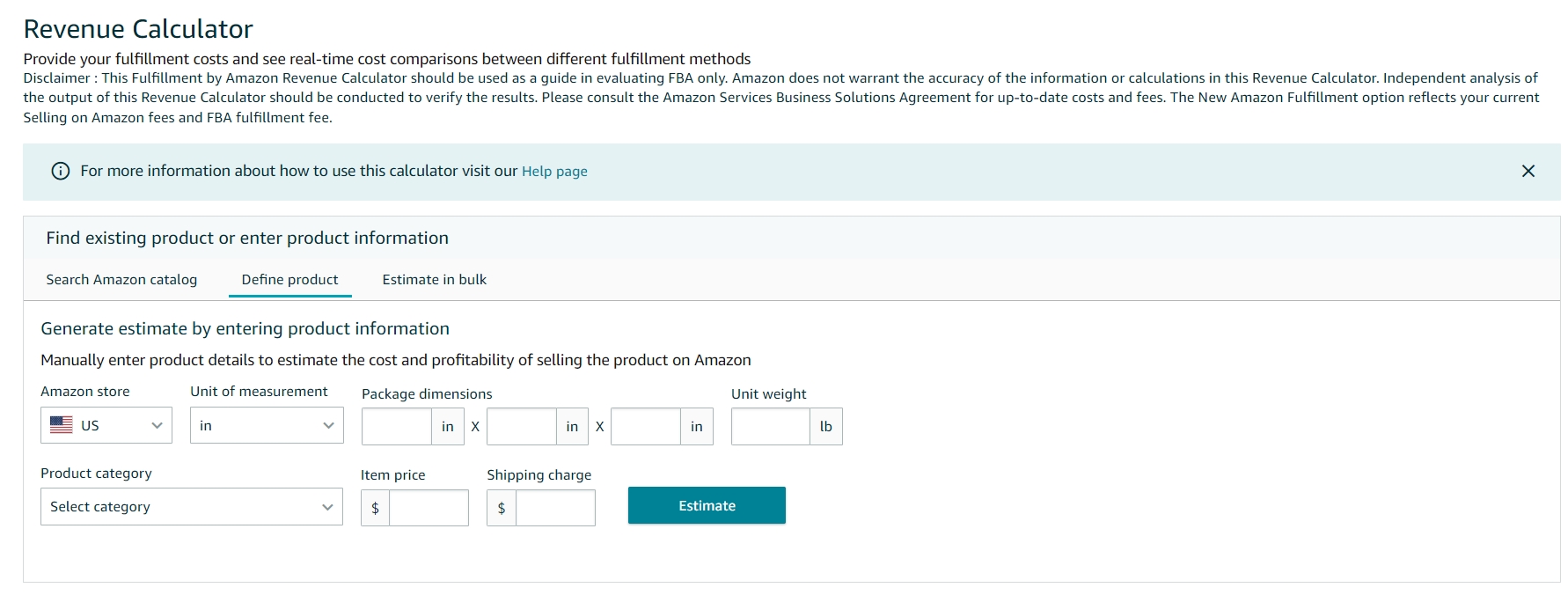Select the Define product tab

289,280
